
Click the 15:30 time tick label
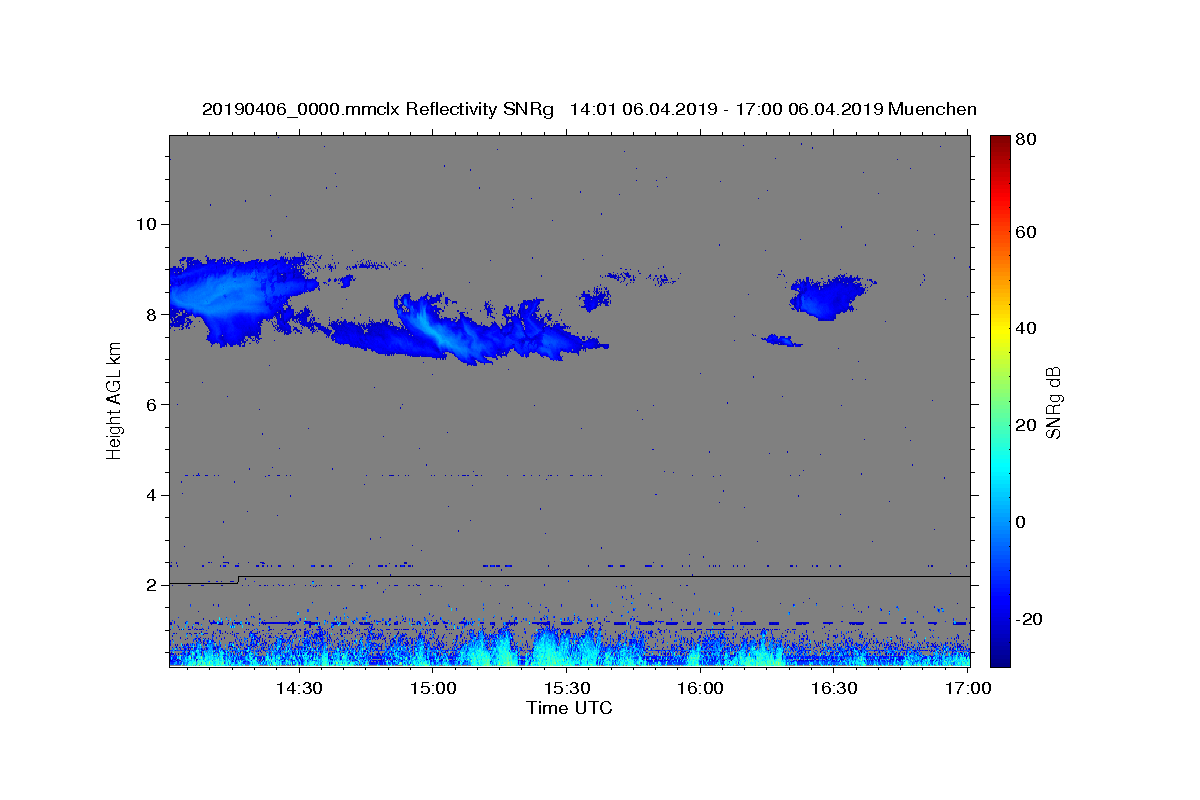click(566, 689)
